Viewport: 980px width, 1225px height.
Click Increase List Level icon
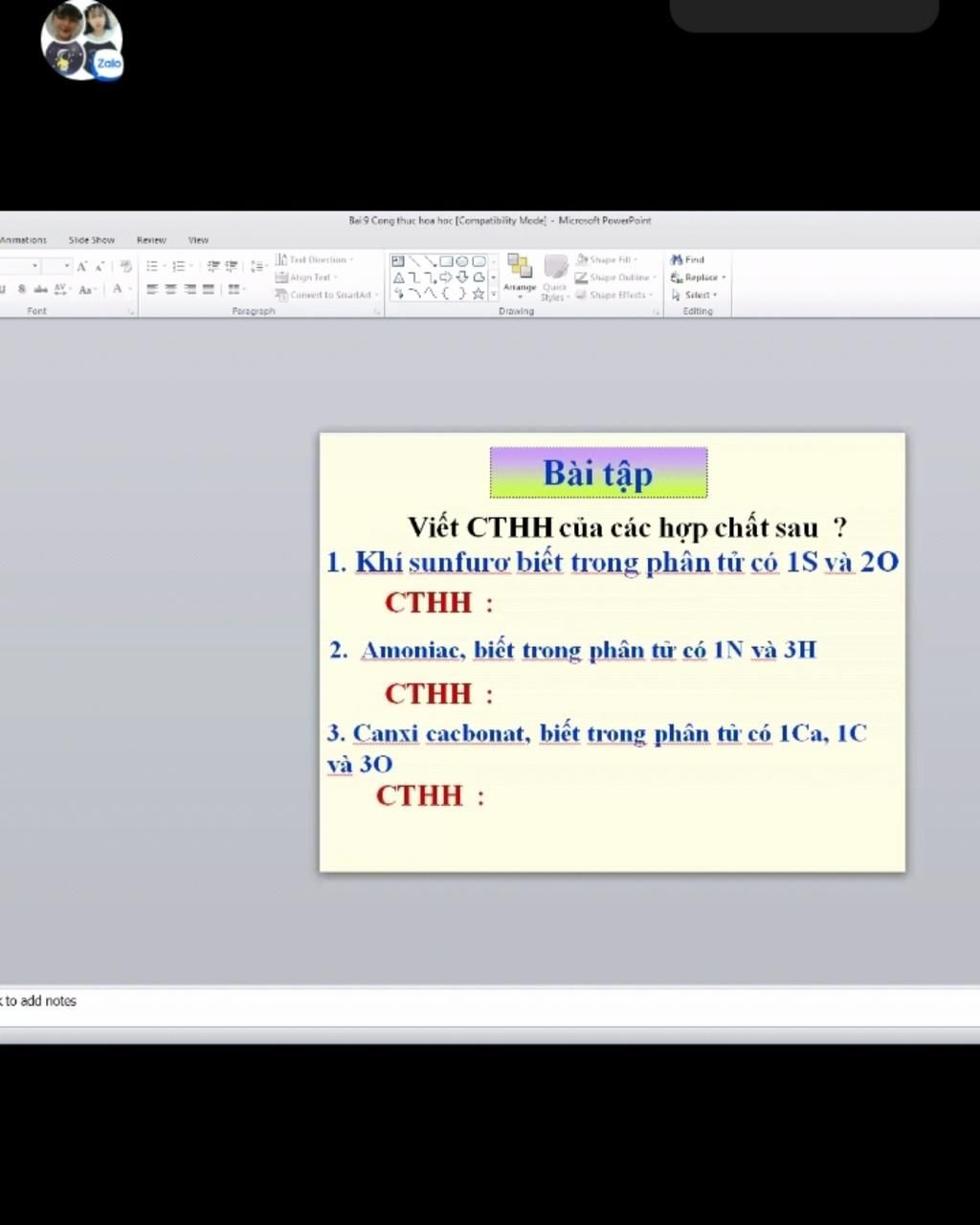[231, 266]
